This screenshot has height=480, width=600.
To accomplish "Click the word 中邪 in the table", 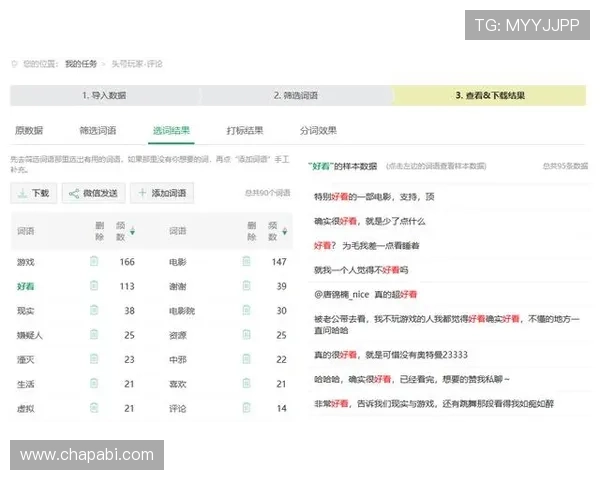I will click(178, 360).
